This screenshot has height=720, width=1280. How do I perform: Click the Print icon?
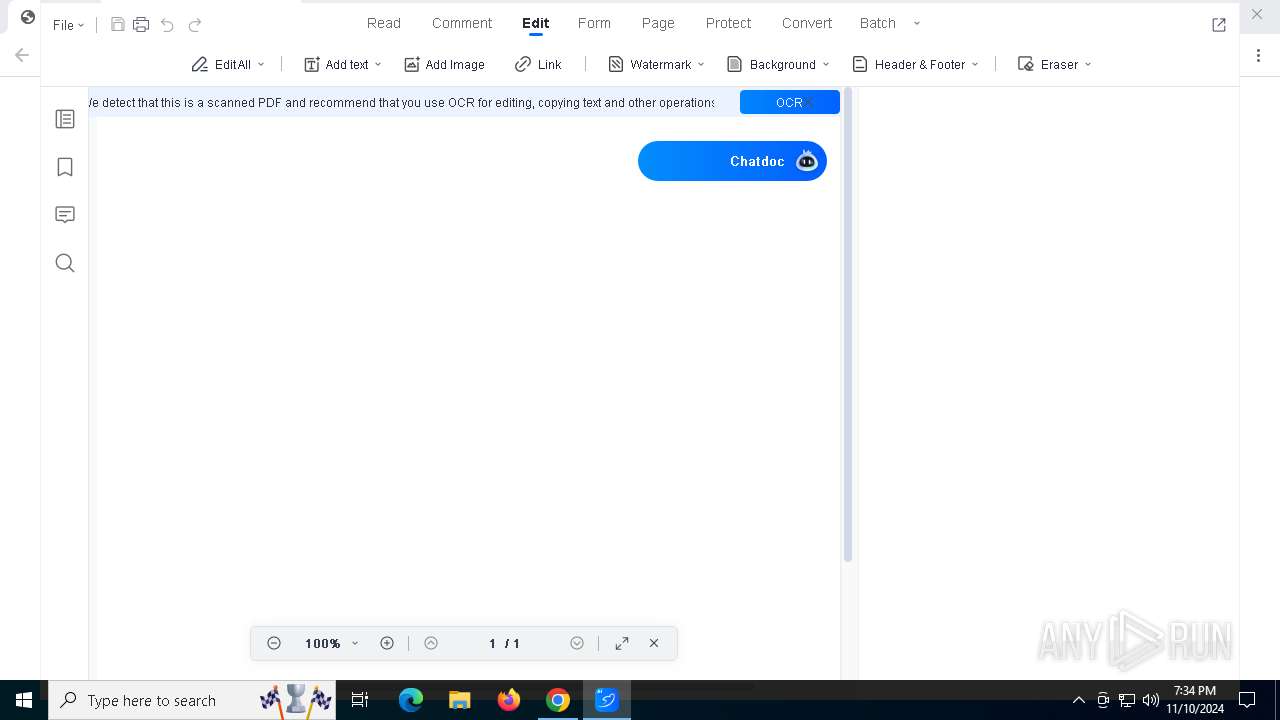click(141, 25)
